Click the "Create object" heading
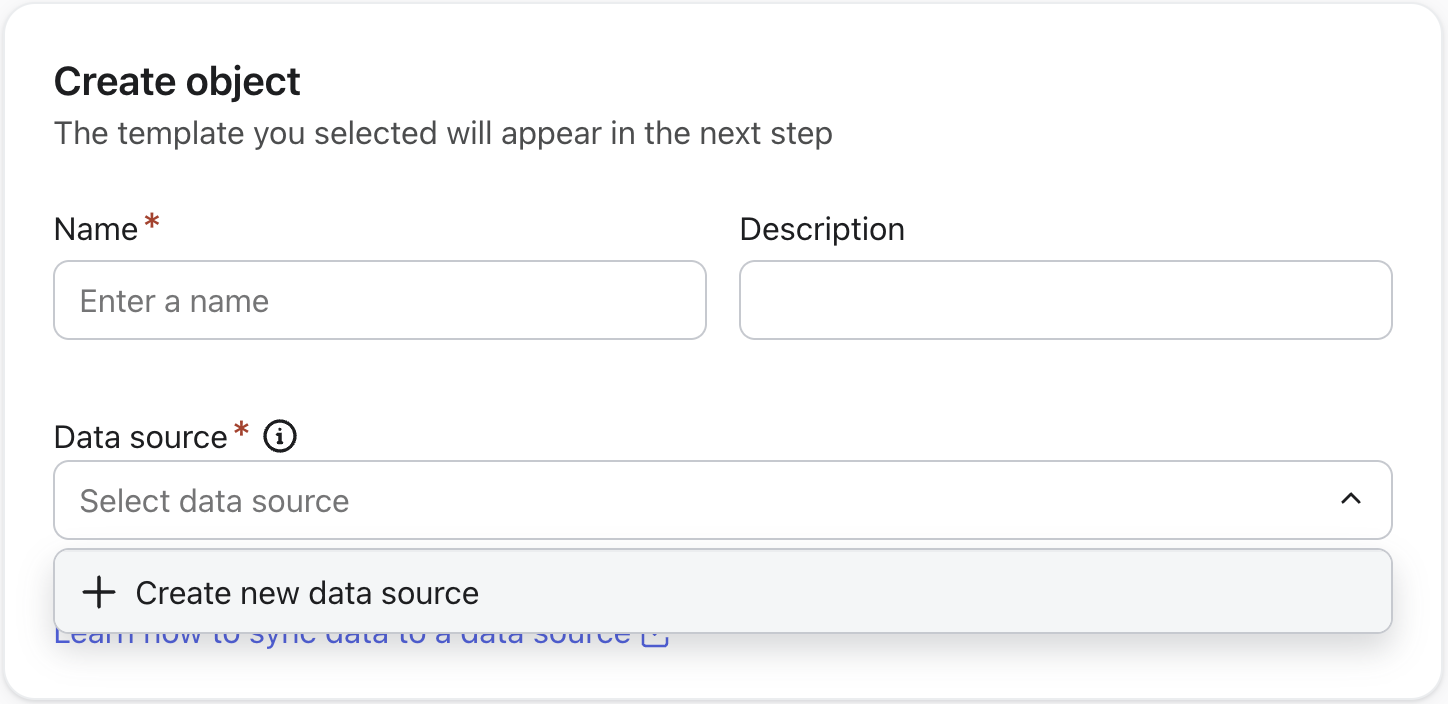Screen dimensions: 1448x704 [x=177, y=81]
